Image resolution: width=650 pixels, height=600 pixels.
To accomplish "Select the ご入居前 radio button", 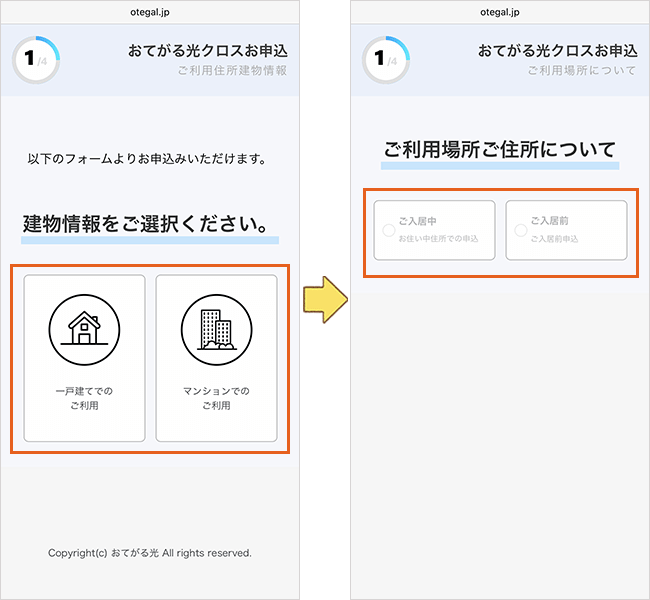I will [521, 231].
